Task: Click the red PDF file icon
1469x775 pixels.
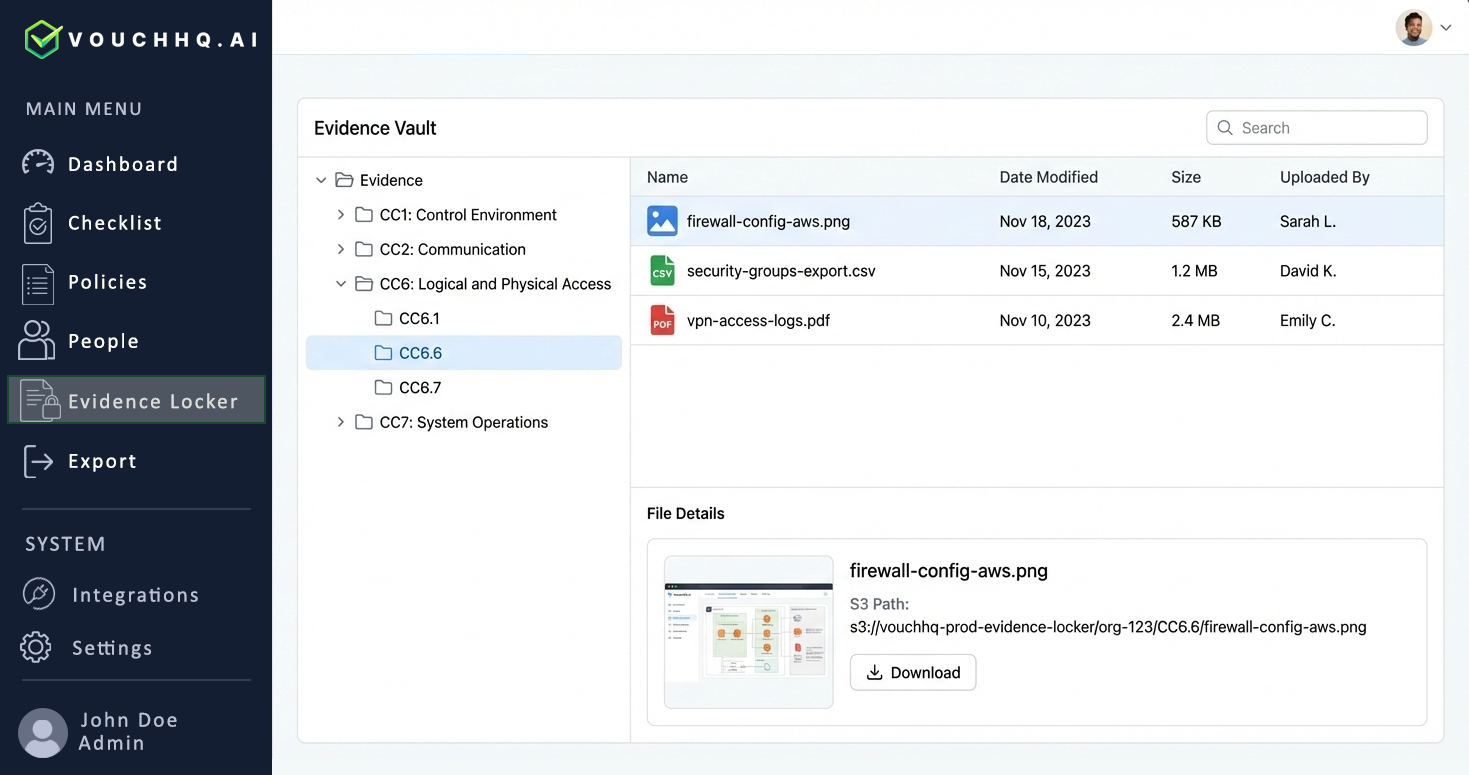Action: [x=662, y=321]
